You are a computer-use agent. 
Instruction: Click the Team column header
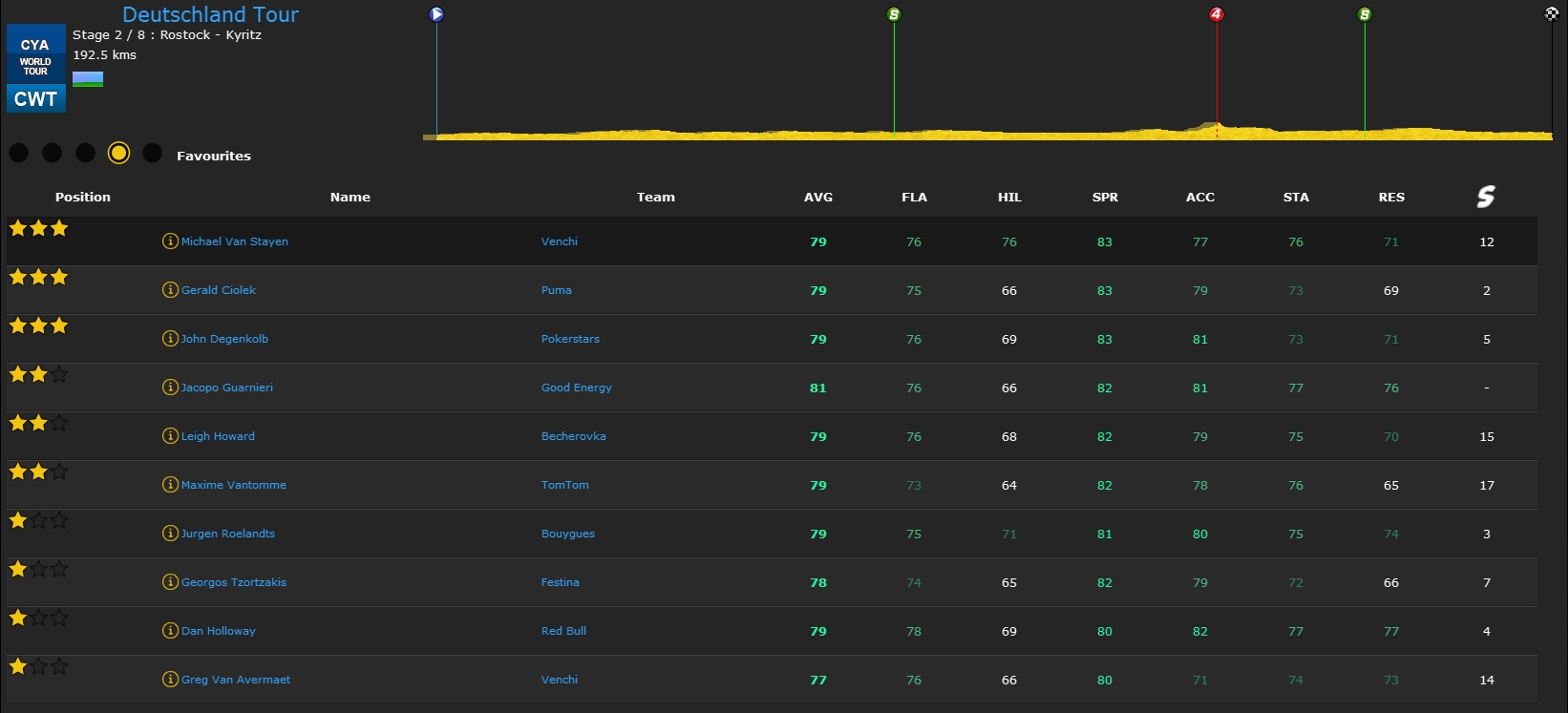coord(656,197)
